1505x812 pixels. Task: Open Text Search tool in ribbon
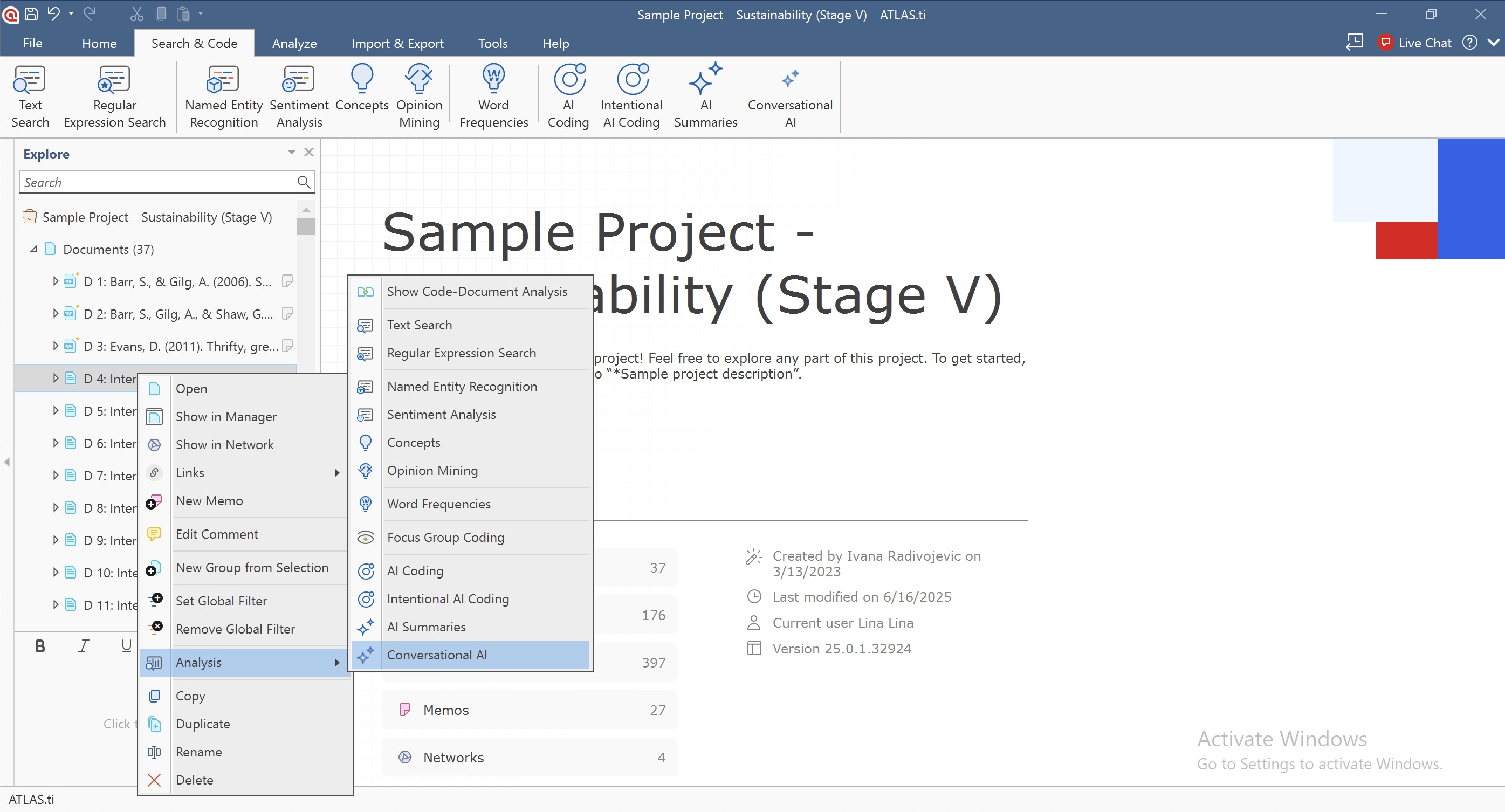pos(30,97)
